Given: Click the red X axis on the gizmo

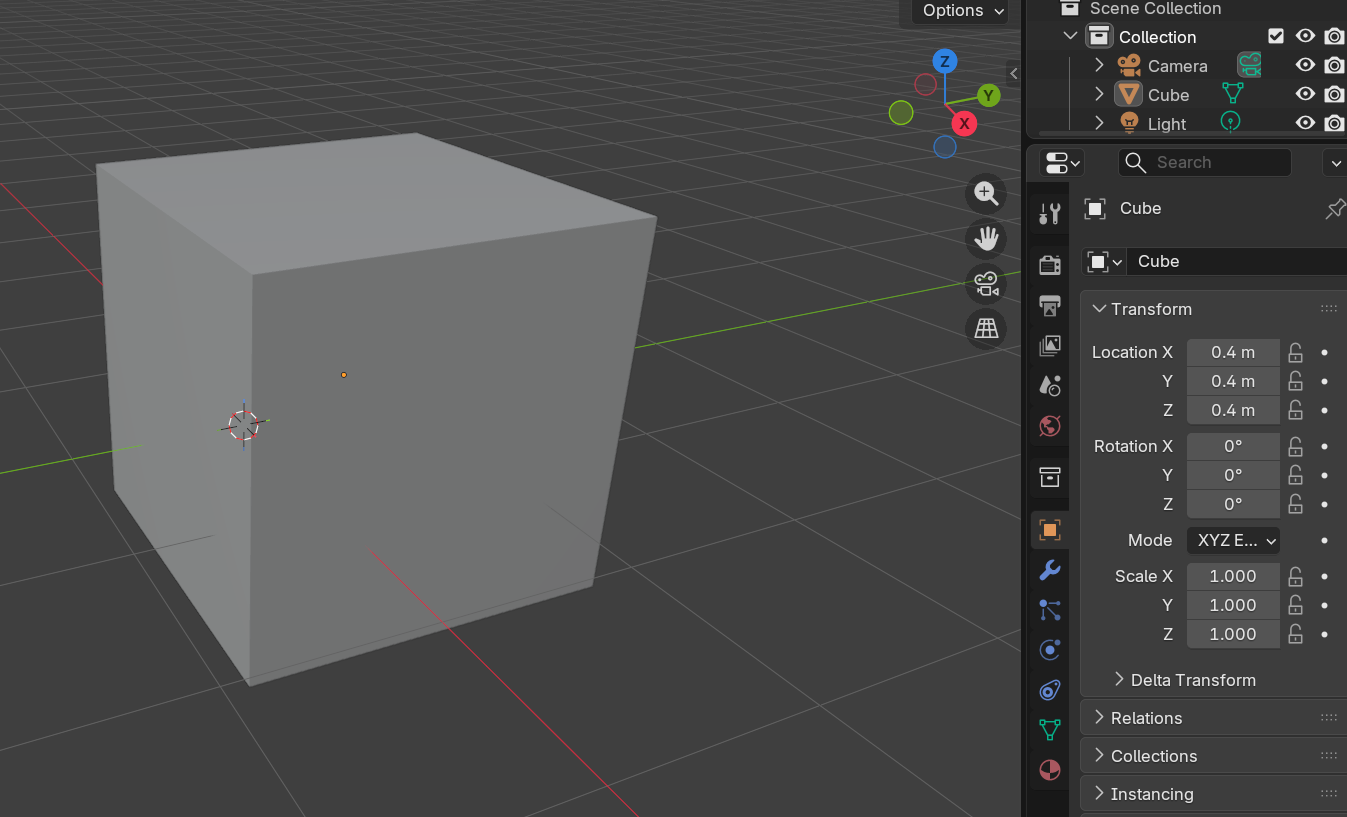Looking at the screenshot, I should click(964, 123).
